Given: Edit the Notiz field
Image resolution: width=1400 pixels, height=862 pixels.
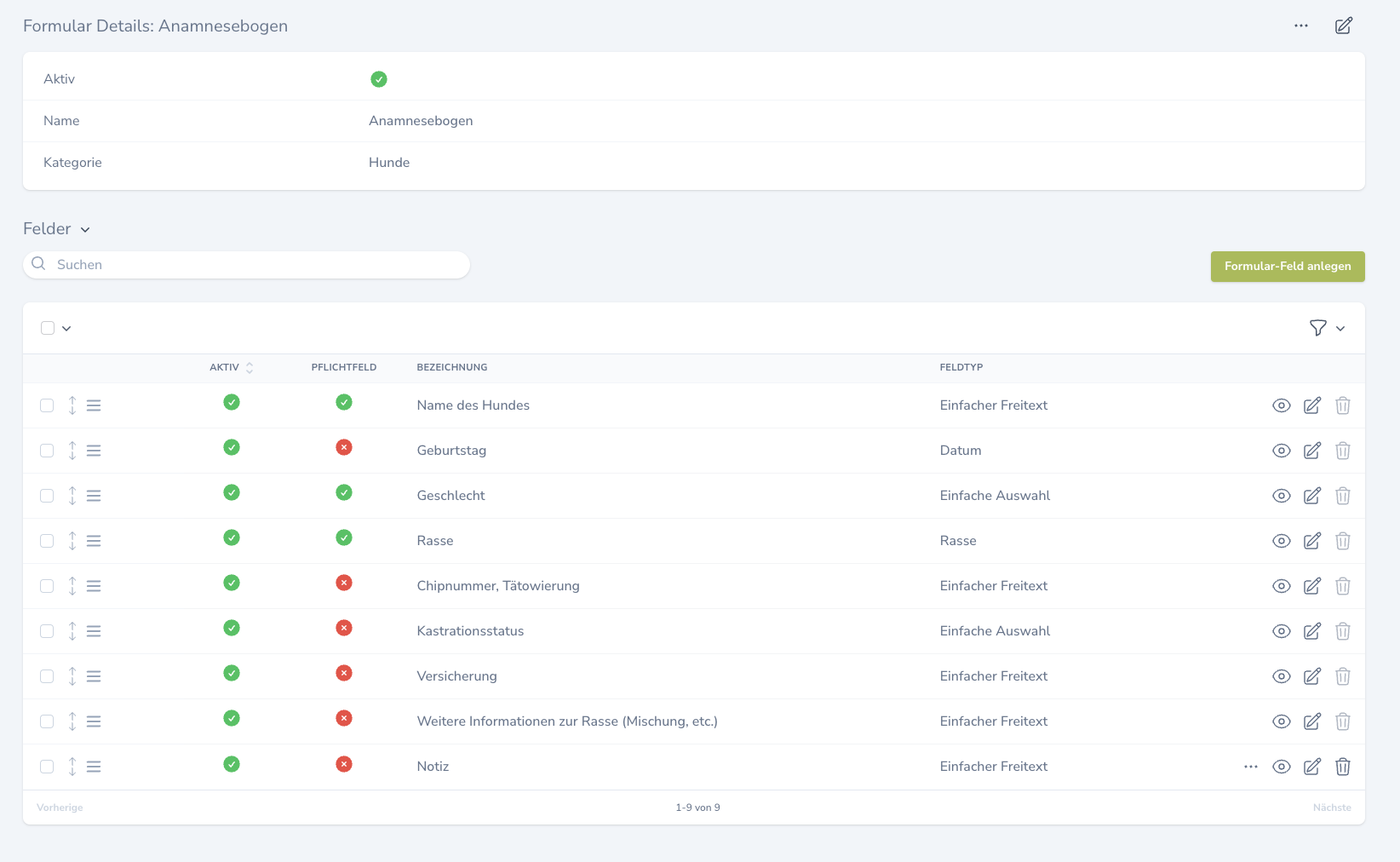Looking at the screenshot, I should [x=1312, y=767].
